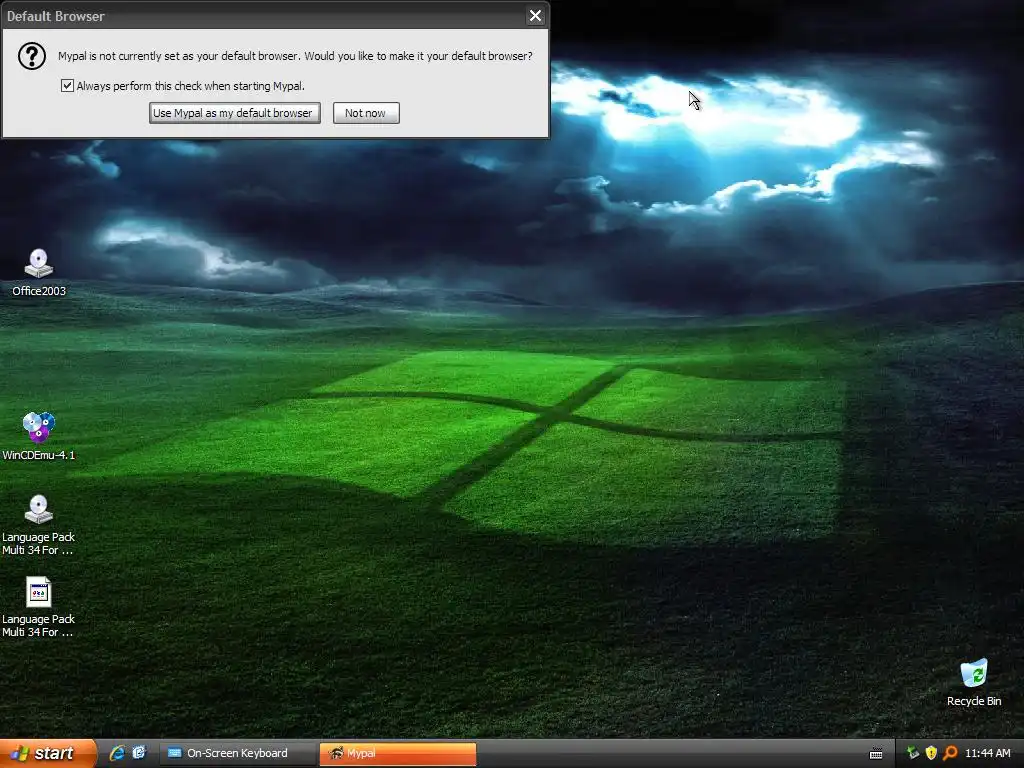Click the safely remove hardware tray icon

coord(913,753)
